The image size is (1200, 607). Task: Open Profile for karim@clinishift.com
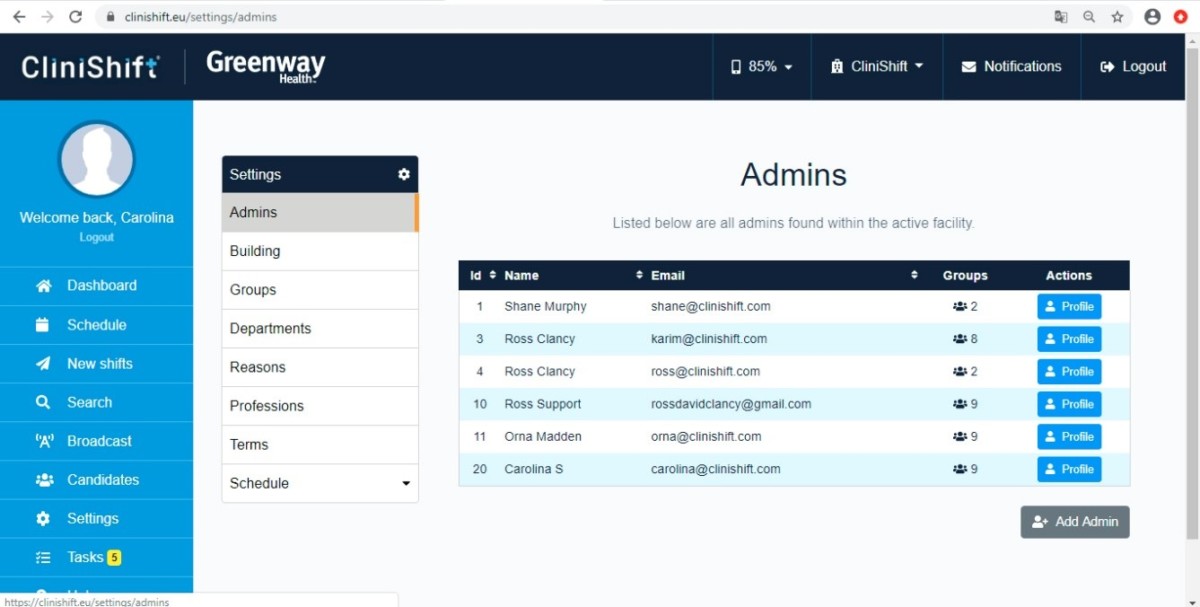[1069, 339]
